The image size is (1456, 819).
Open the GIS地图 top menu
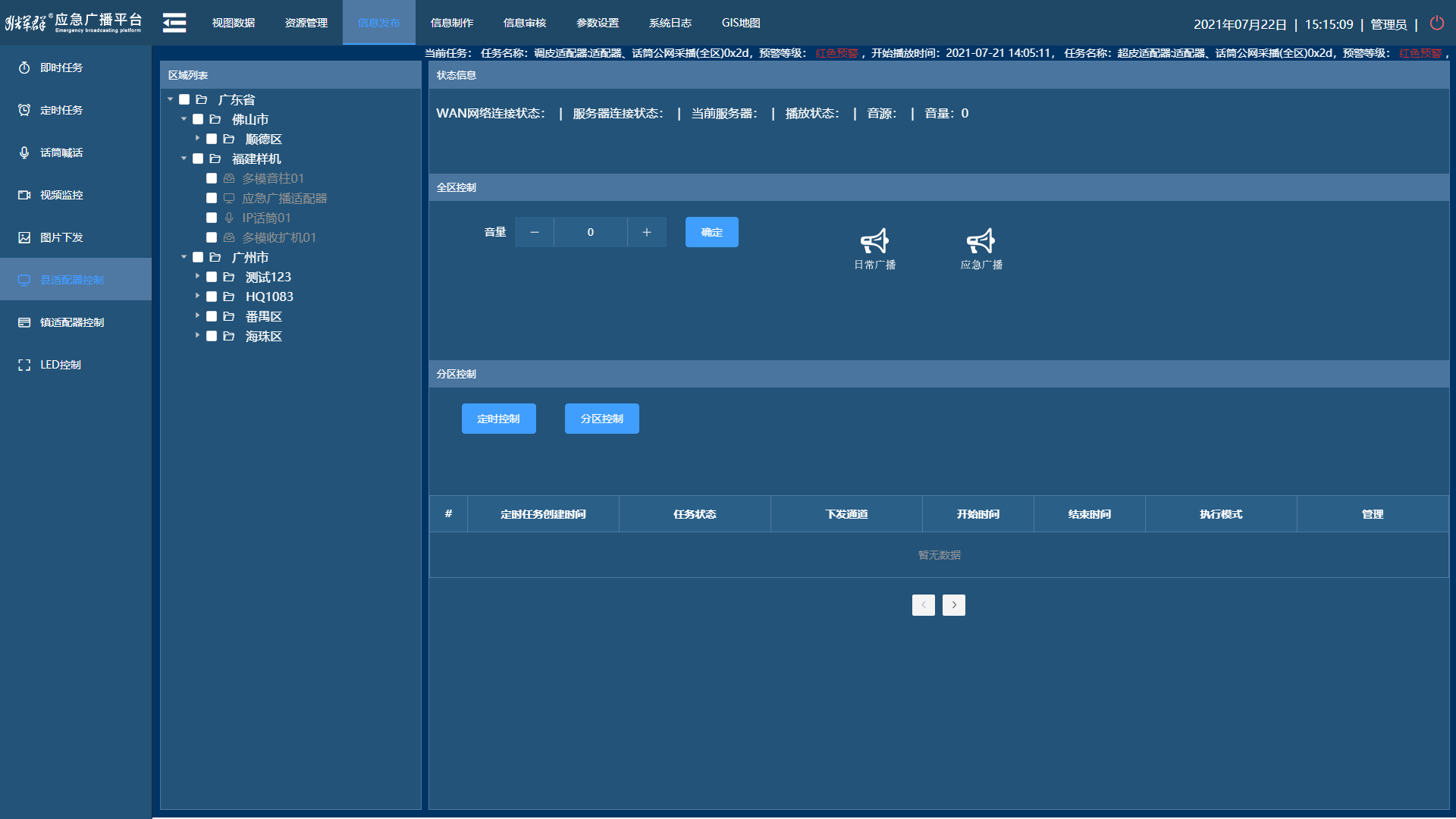(740, 23)
